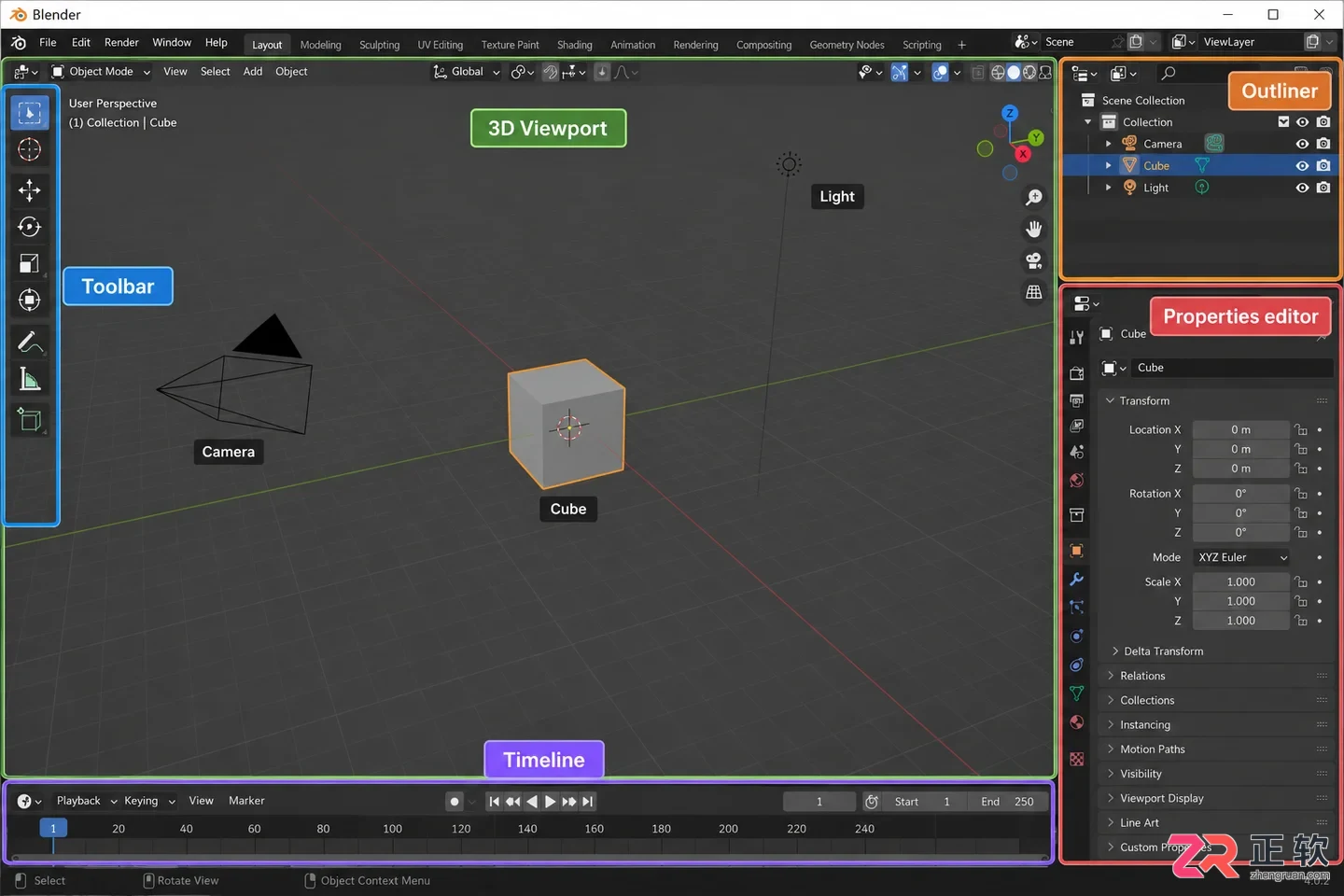Screen dimensions: 1344x896
Task: Open the Add menu in viewport header
Action: tap(253, 72)
